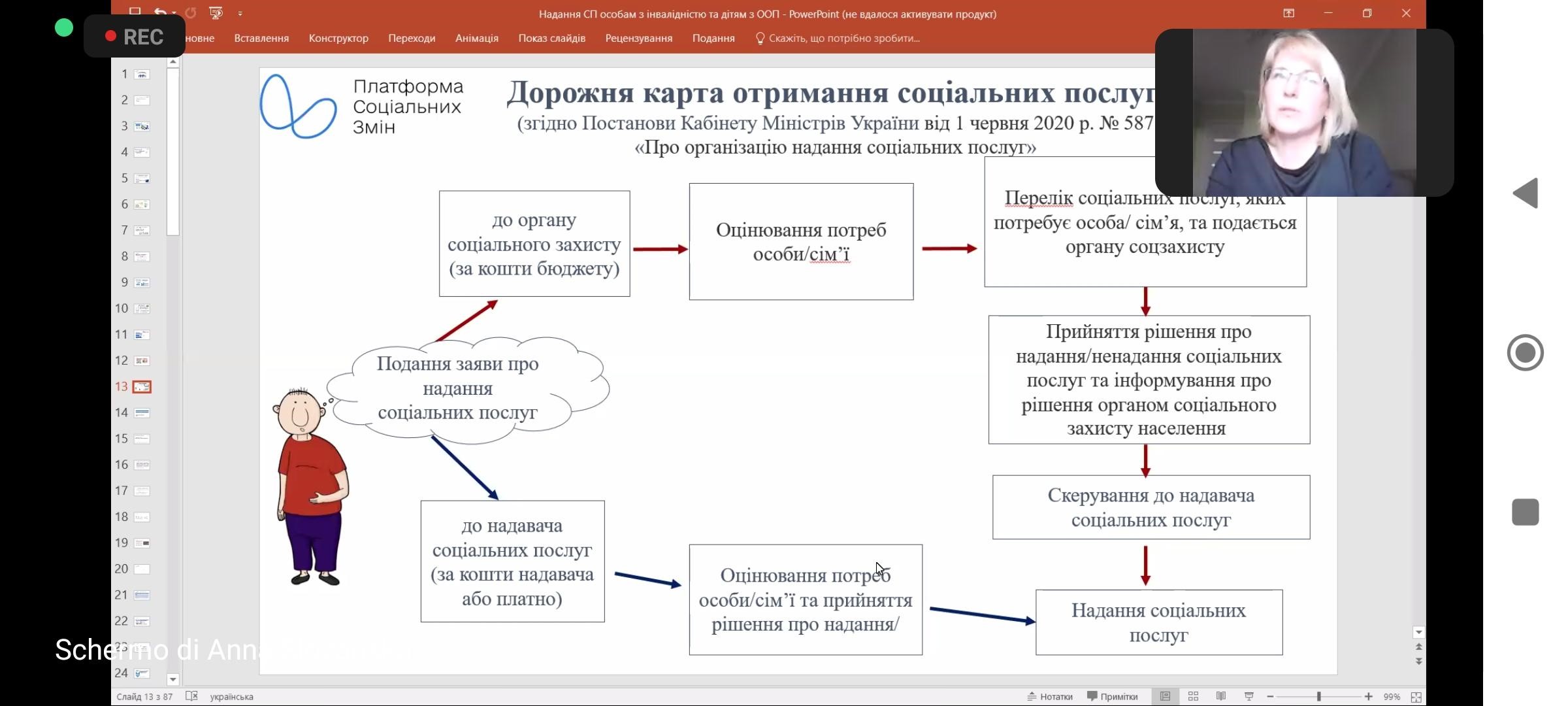Click zoom in plus button

pyautogui.click(x=1368, y=697)
